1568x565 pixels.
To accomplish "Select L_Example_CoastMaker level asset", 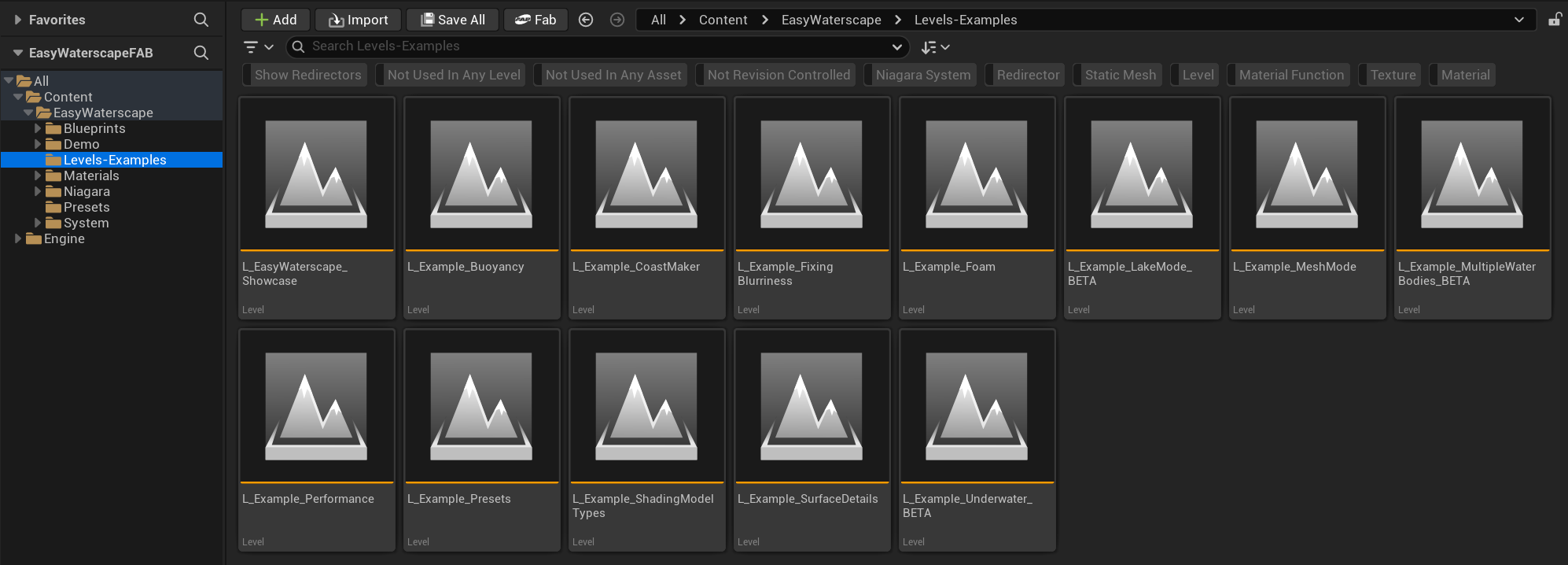I will coord(647,208).
